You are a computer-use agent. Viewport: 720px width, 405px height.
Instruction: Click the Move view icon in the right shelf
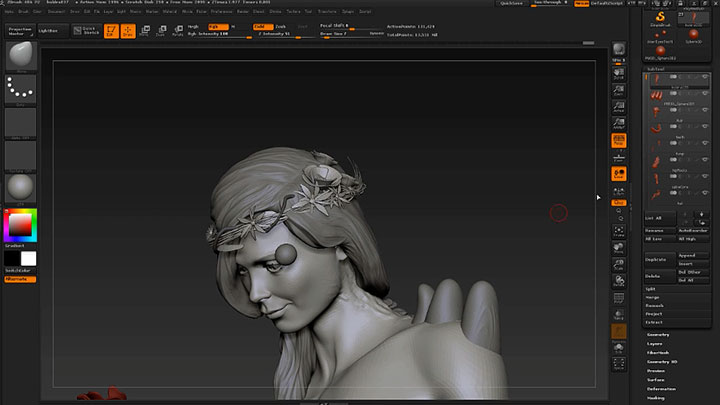point(619,248)
